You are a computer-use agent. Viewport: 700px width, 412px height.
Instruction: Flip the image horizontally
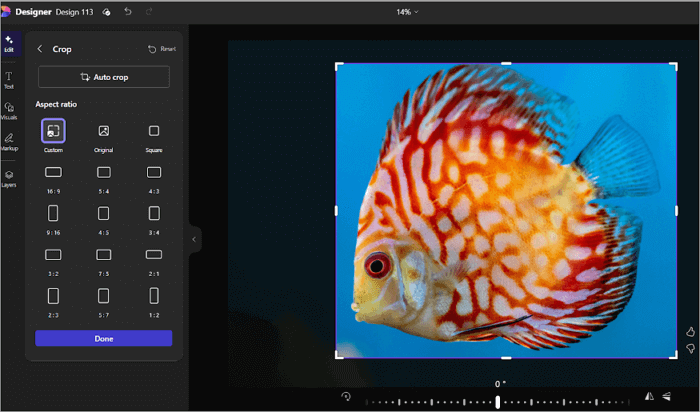point(649,397)
